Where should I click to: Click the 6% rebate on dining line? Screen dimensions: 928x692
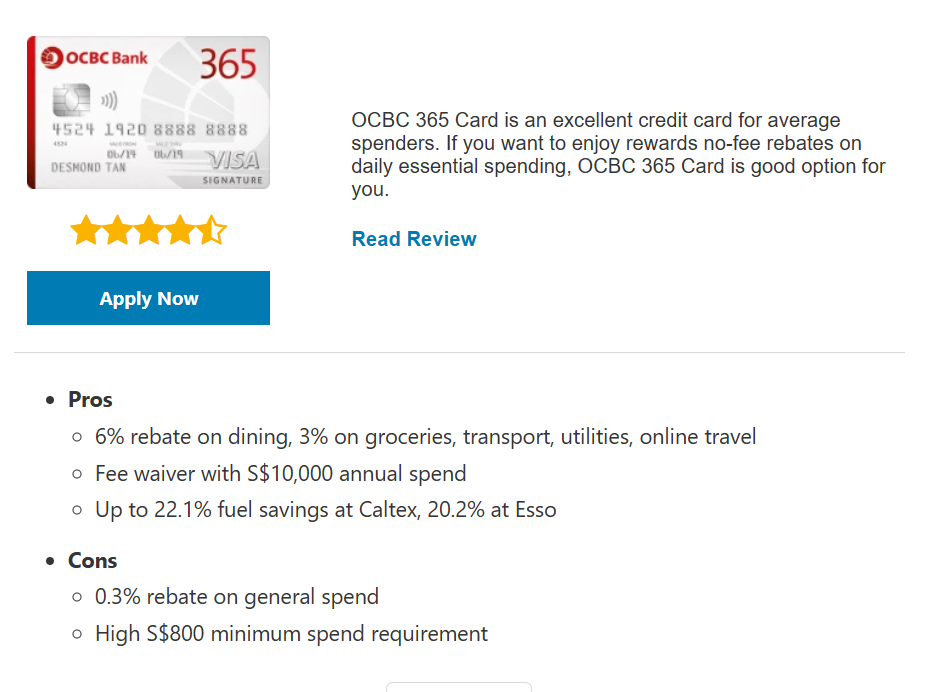click(425, 437)
